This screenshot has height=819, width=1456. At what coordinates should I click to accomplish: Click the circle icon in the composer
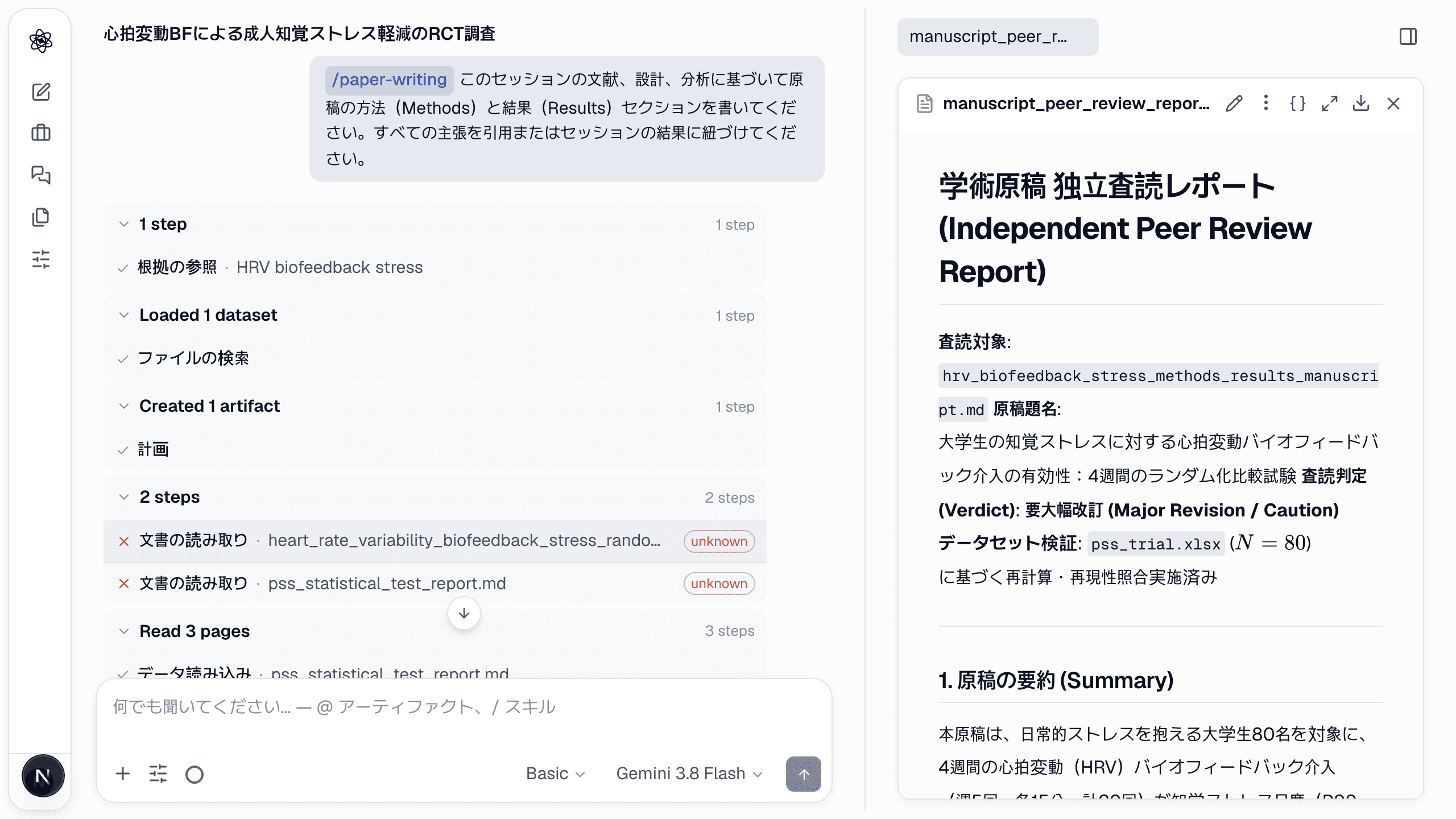click(195, 774)
